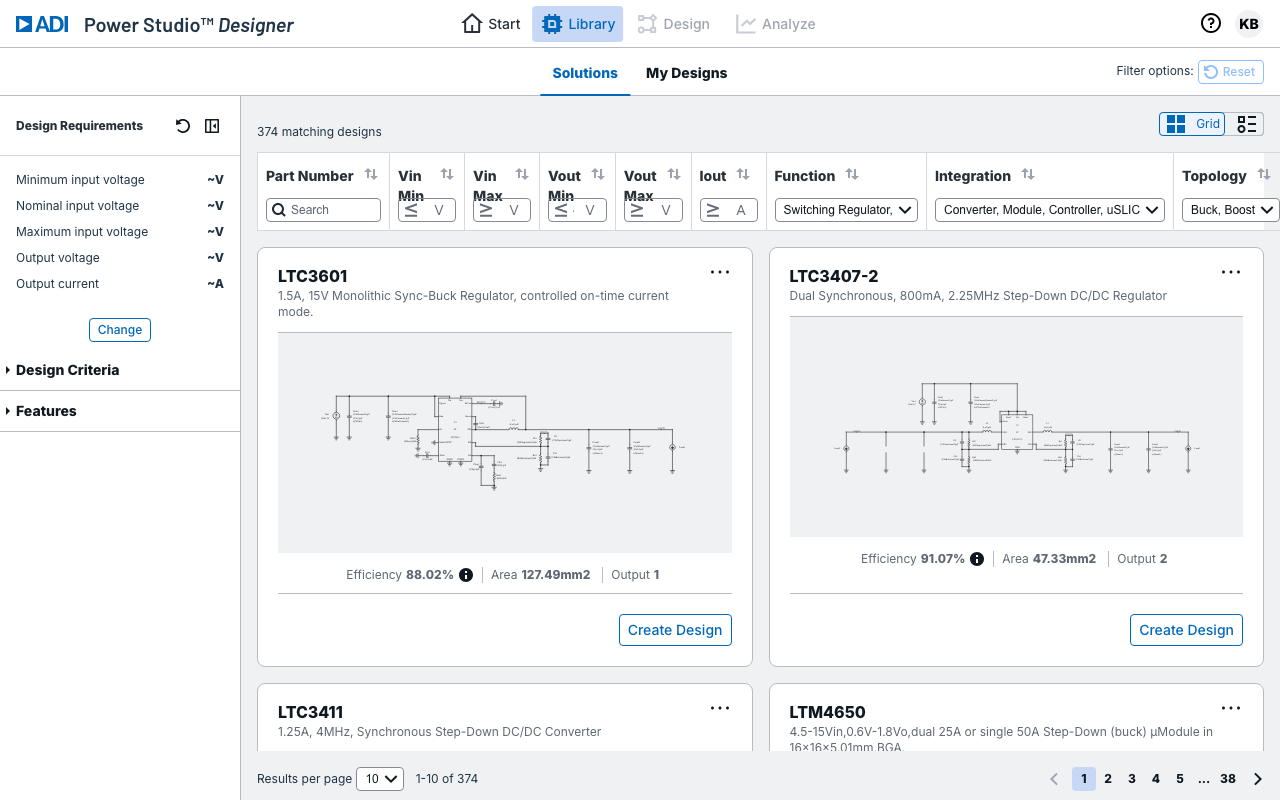Click the Part Number search field
Image resolution: width=1280 pixels, height=800 pixels.
[x=323, y=210]
